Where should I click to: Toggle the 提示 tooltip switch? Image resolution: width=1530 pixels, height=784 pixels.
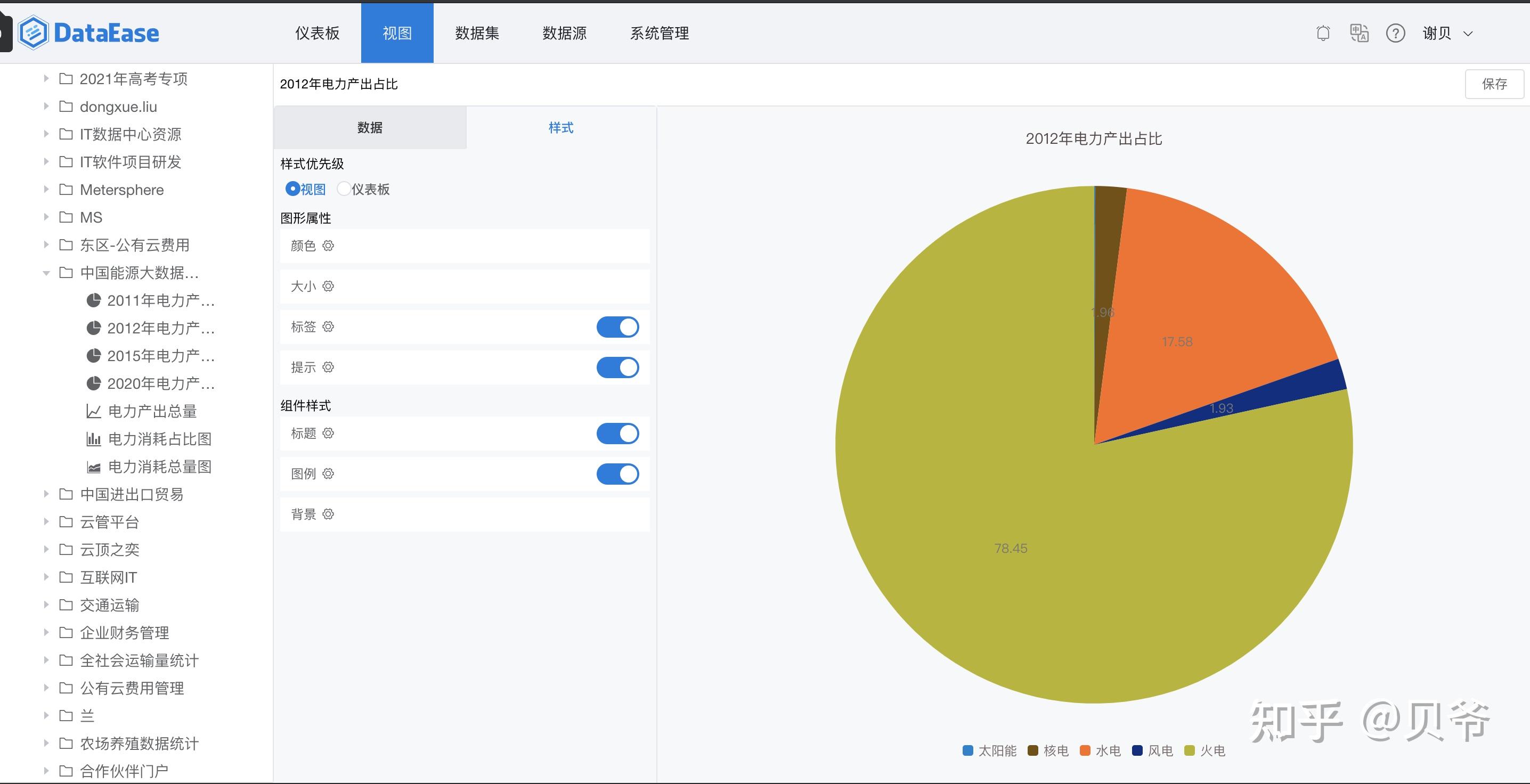(x=618, y=367)
